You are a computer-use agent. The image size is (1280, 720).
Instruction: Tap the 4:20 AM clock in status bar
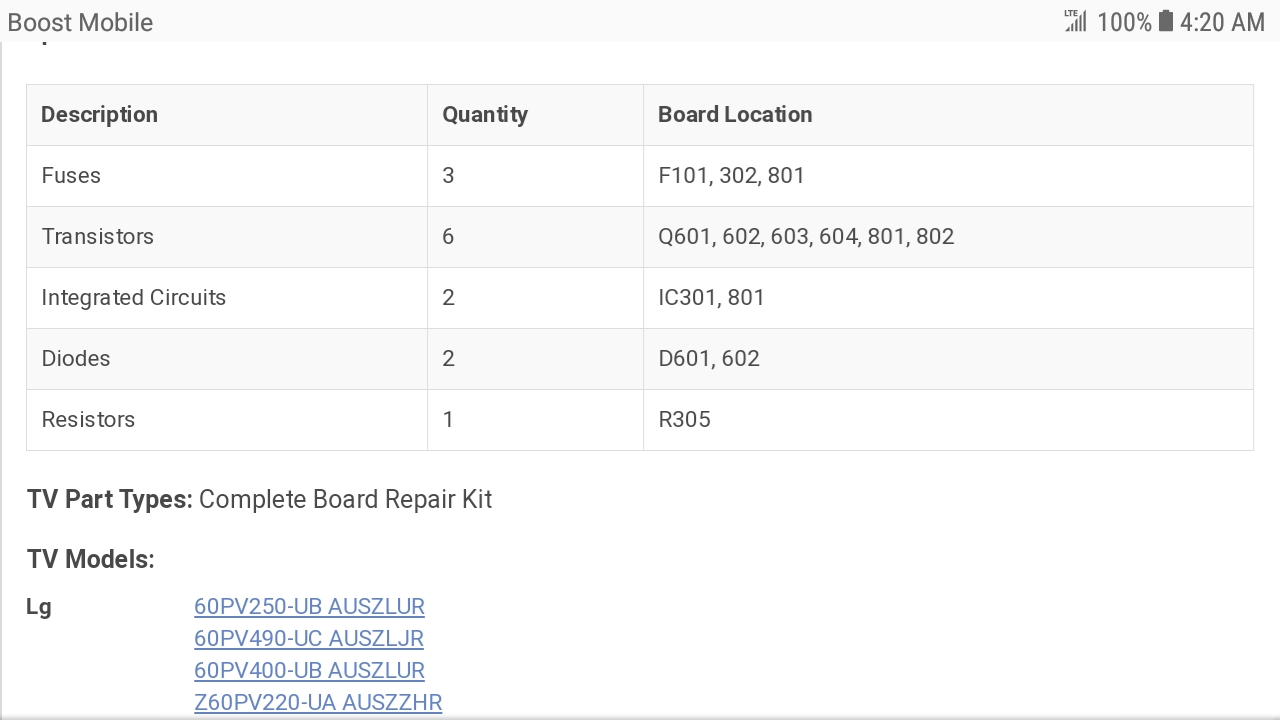pos(1222,21)
